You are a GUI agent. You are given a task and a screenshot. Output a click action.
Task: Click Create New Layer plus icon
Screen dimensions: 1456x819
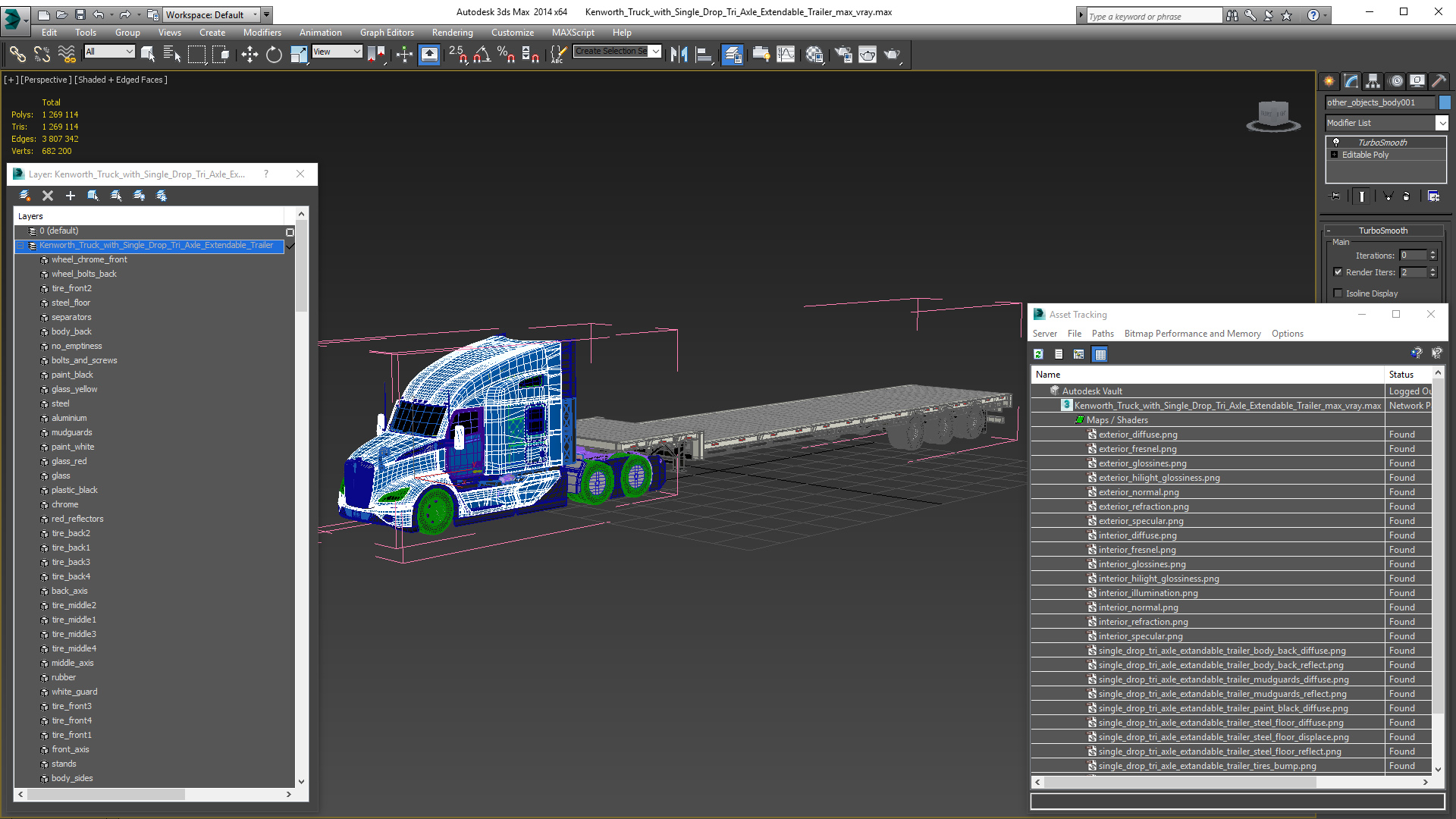point(71,196)
